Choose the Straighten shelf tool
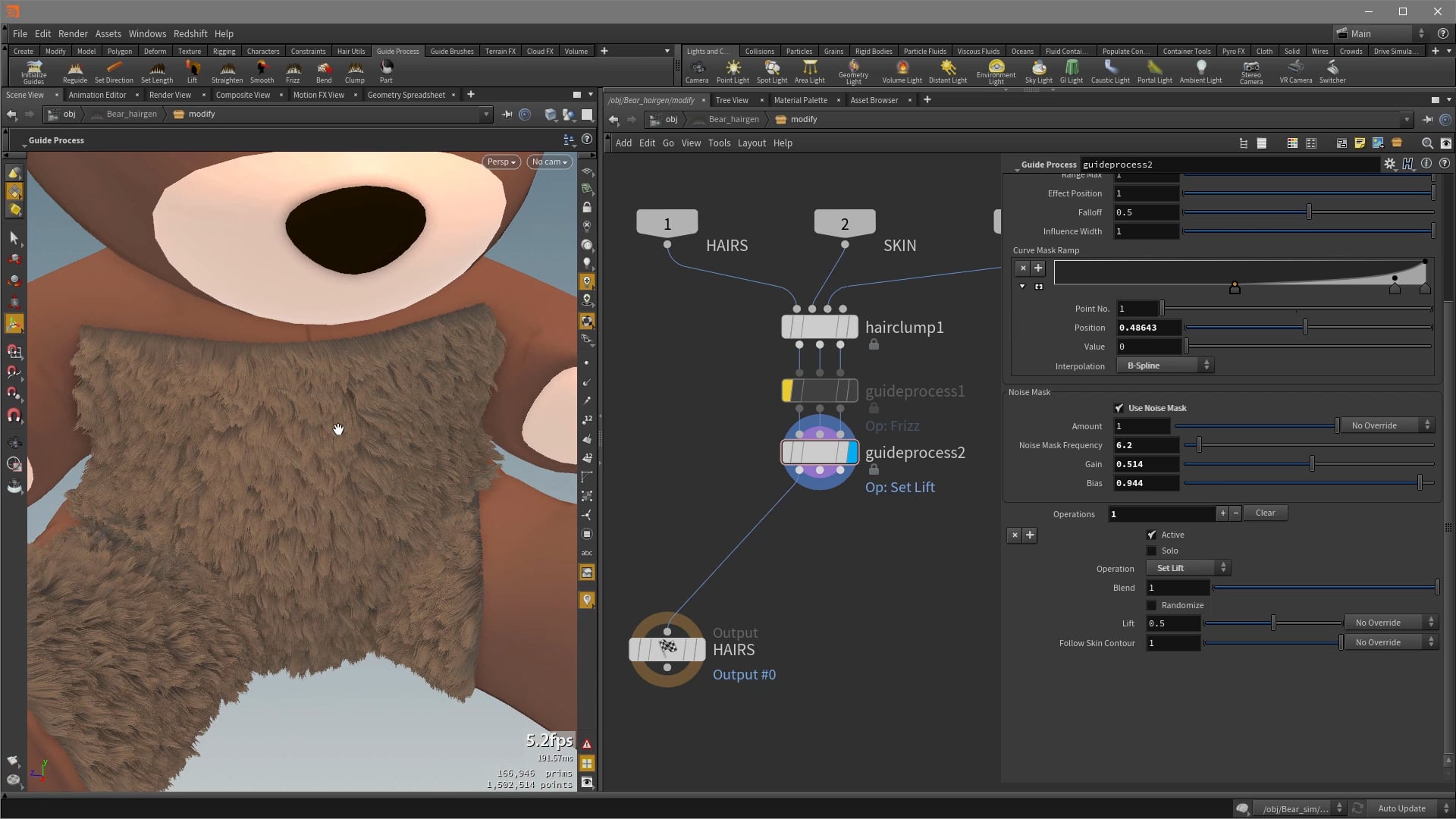Image resolution: width=1456 pixels, height=819 pixels. [x=227, y=72]
